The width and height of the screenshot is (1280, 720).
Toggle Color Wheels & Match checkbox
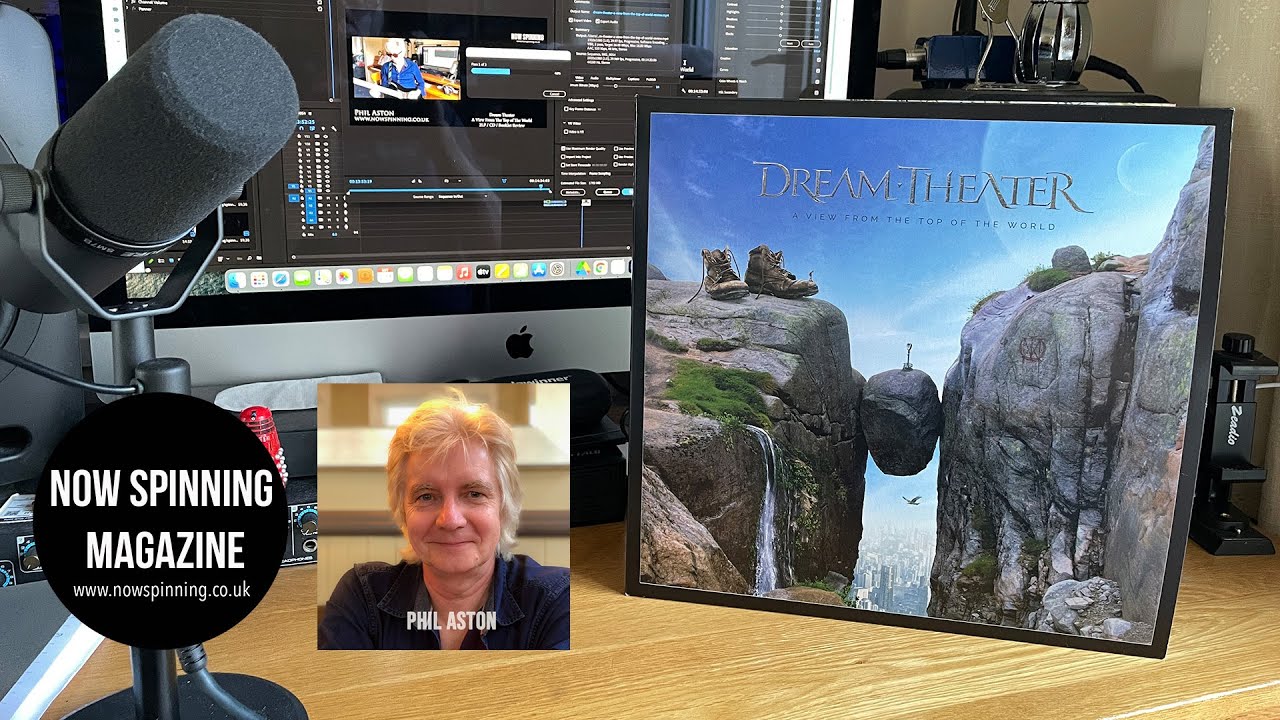pyautogui.click(x=817, y=82)
